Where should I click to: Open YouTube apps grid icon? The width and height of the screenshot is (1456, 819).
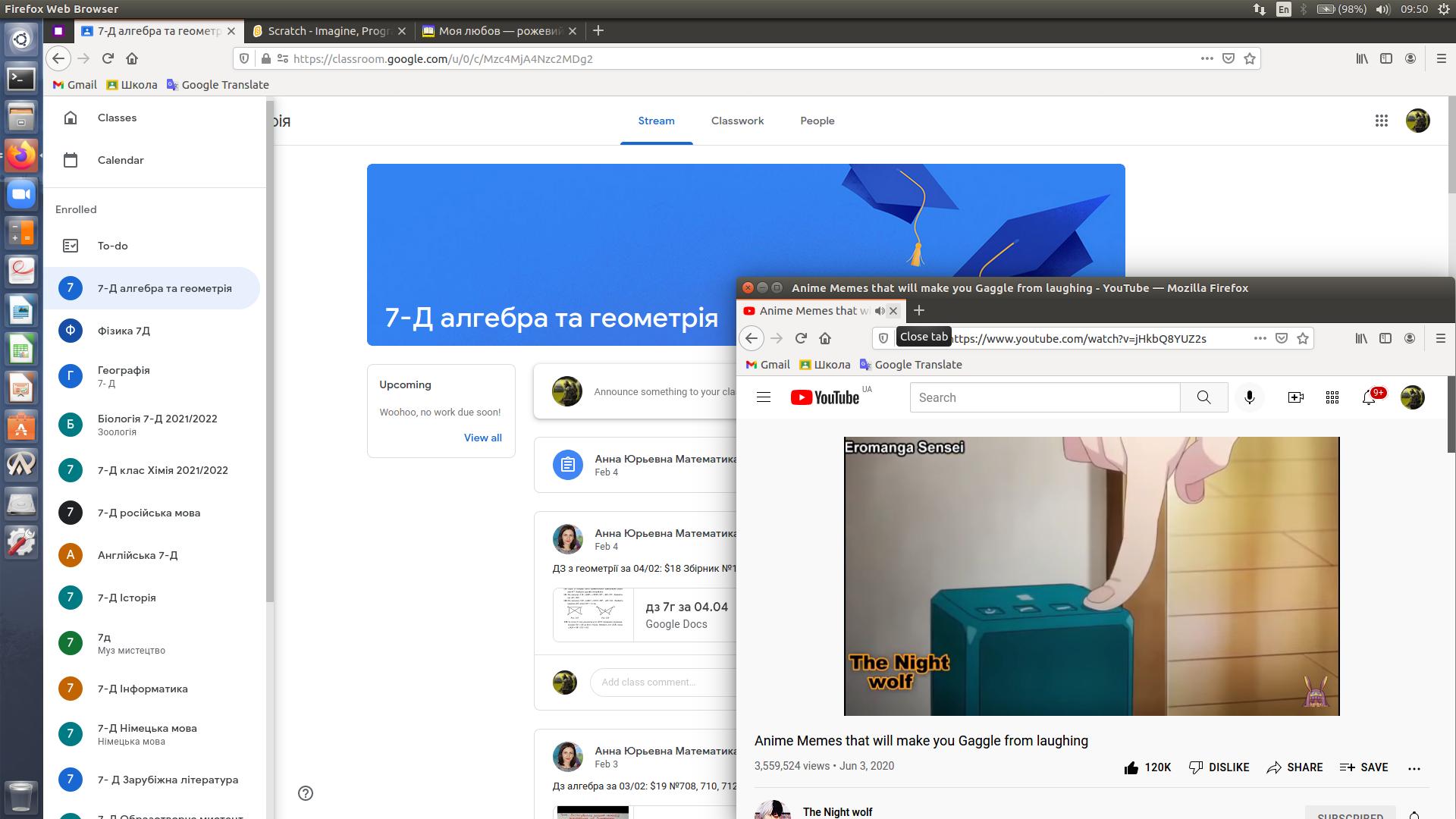1332,397
